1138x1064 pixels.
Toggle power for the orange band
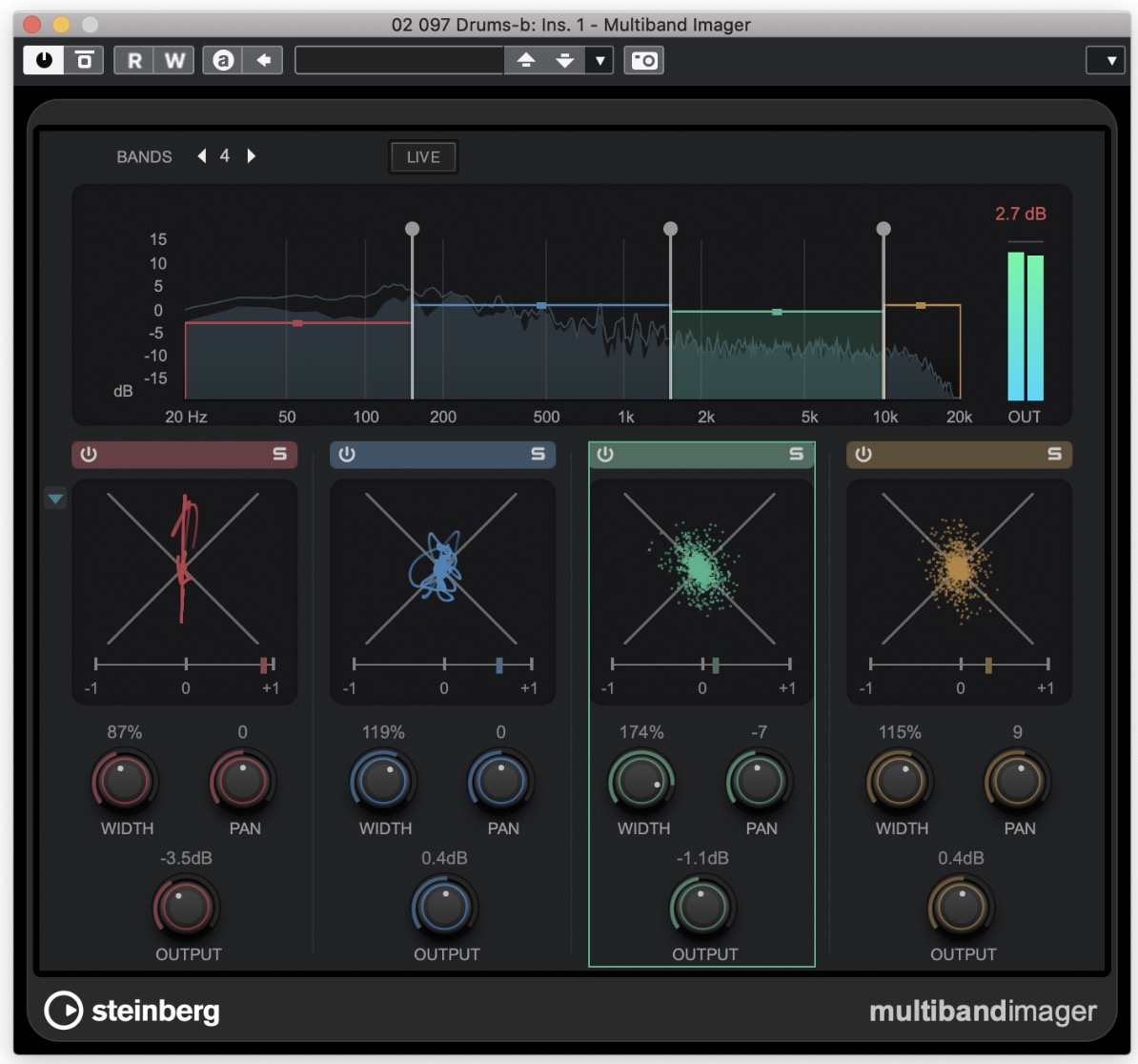pos(863,455)
